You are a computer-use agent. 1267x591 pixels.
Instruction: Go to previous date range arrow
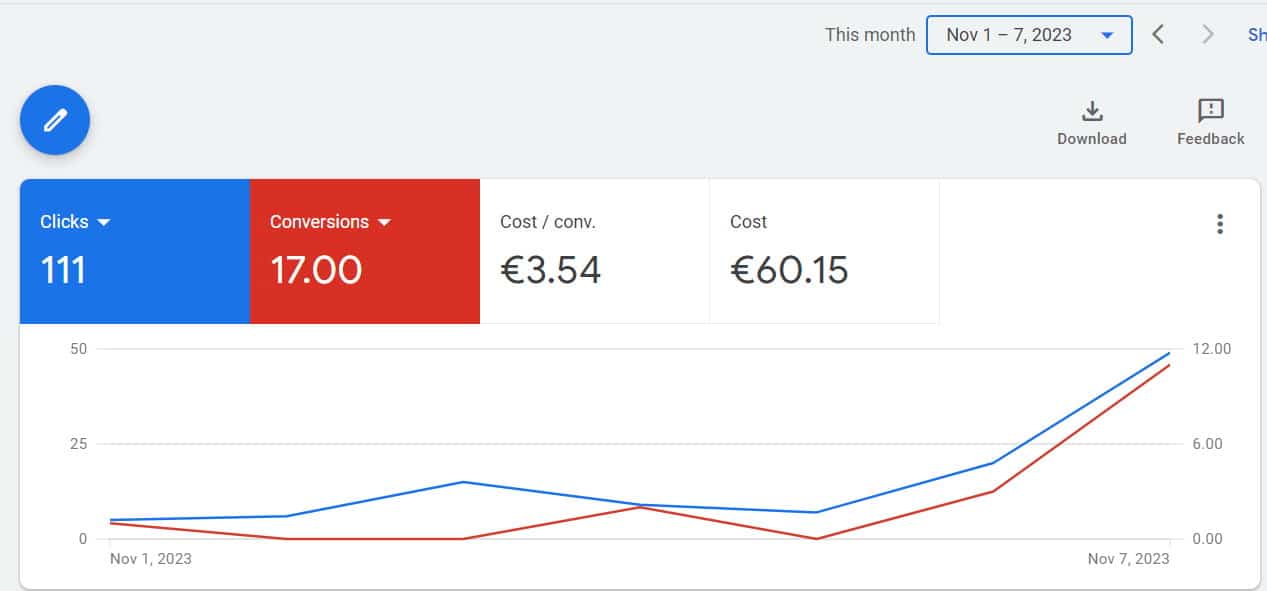tap(1158, 35)
